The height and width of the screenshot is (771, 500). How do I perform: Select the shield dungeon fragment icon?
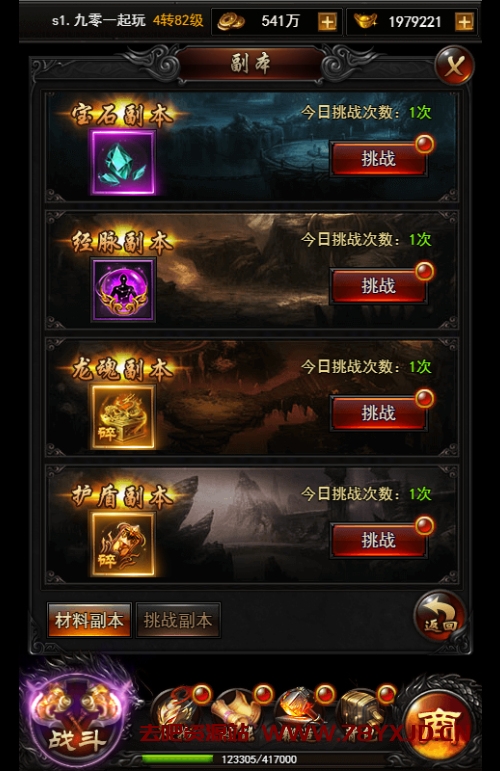click(123, 544)
